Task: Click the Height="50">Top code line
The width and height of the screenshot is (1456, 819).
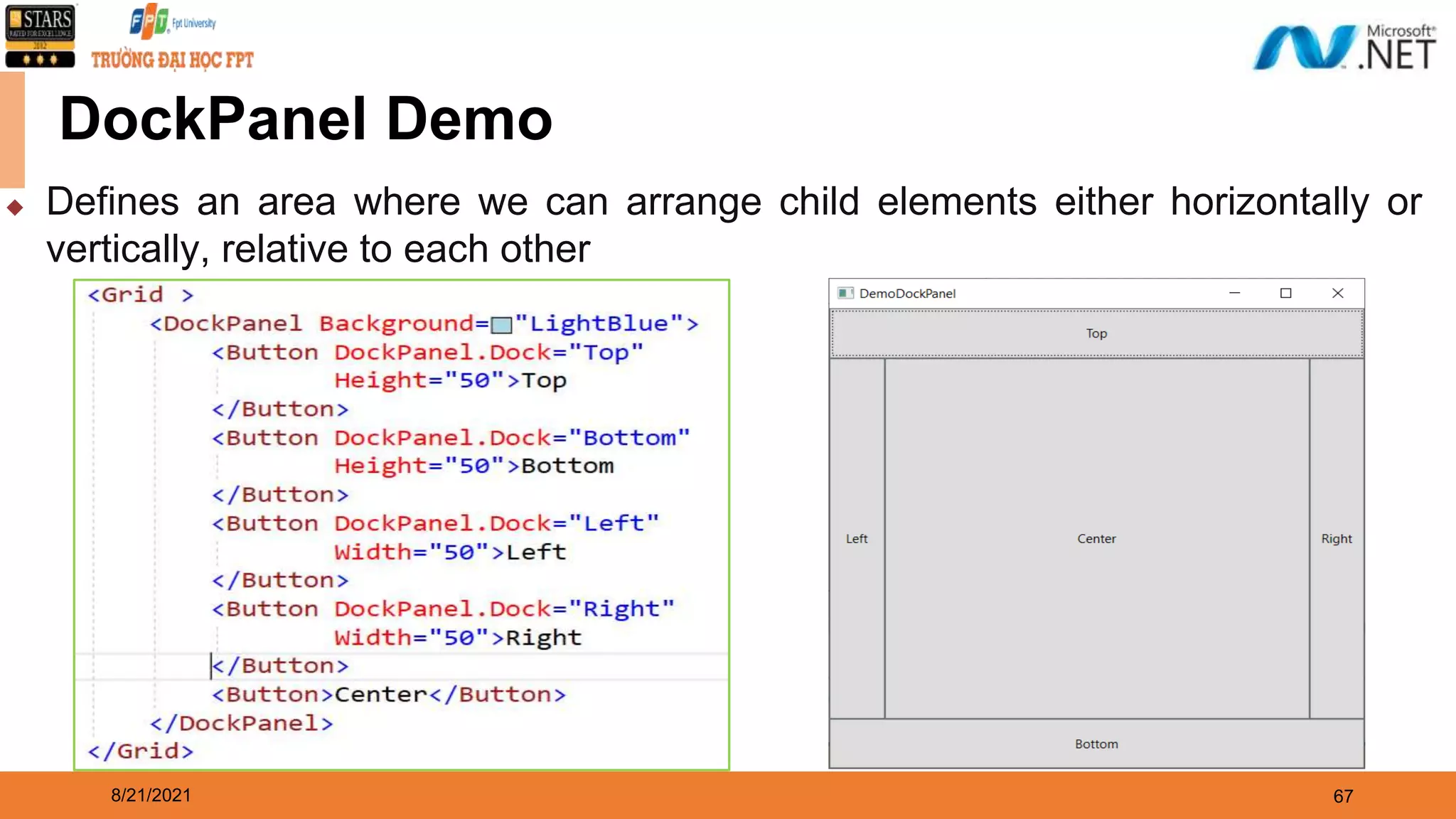Action: pyautogui.click(x=450, y=380)
